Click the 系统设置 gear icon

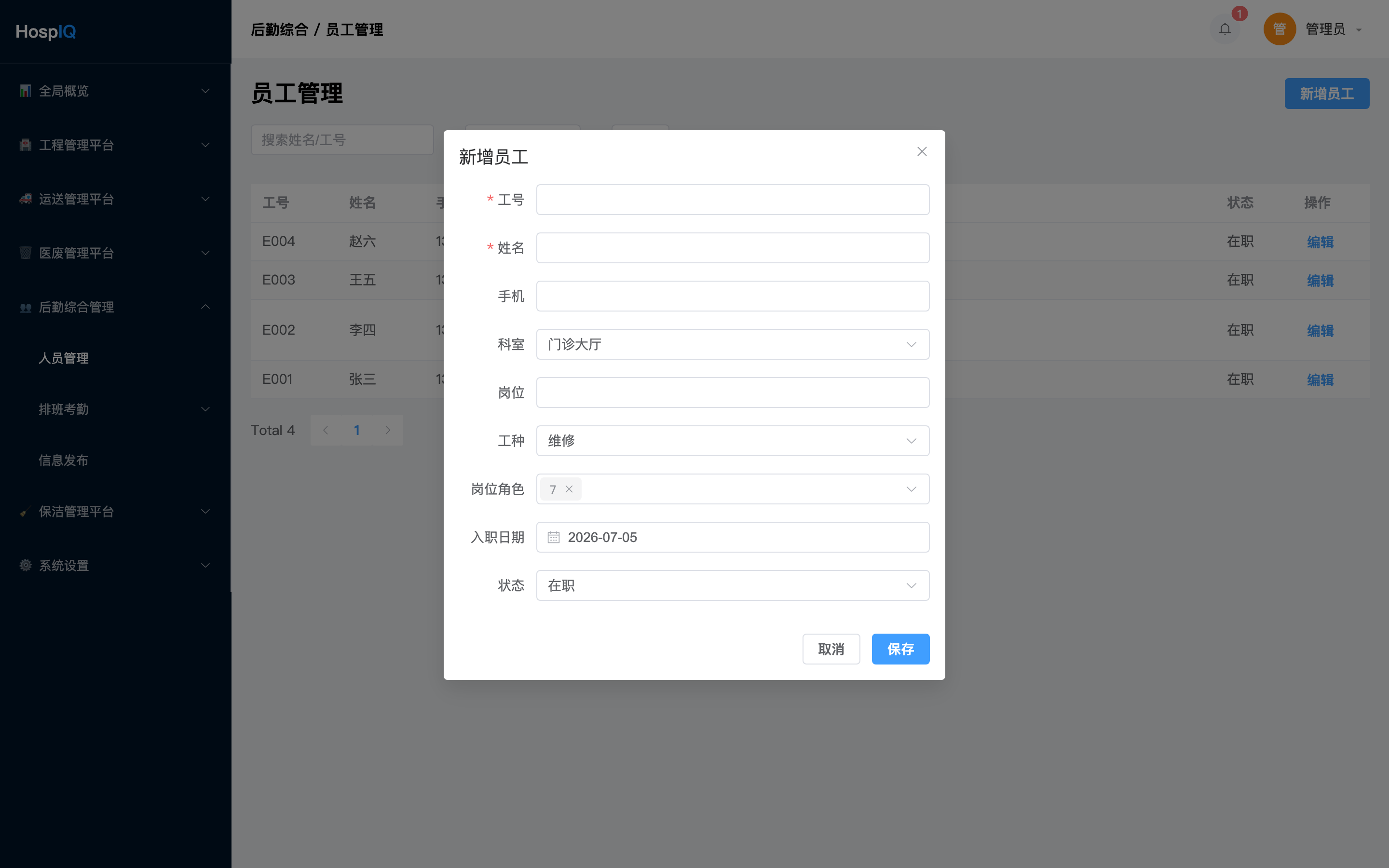point(25,566)
